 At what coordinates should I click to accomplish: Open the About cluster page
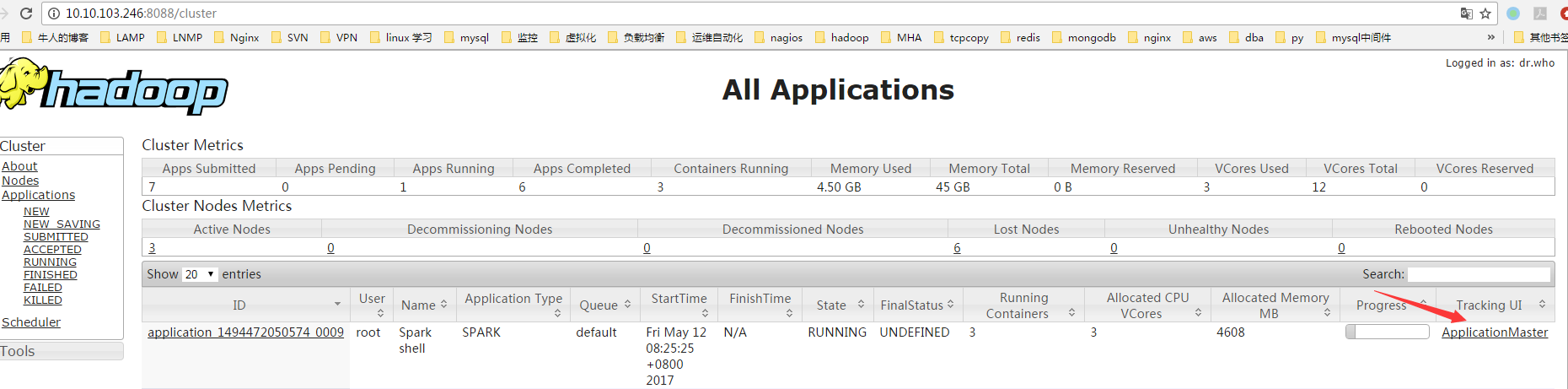(19, 166)
